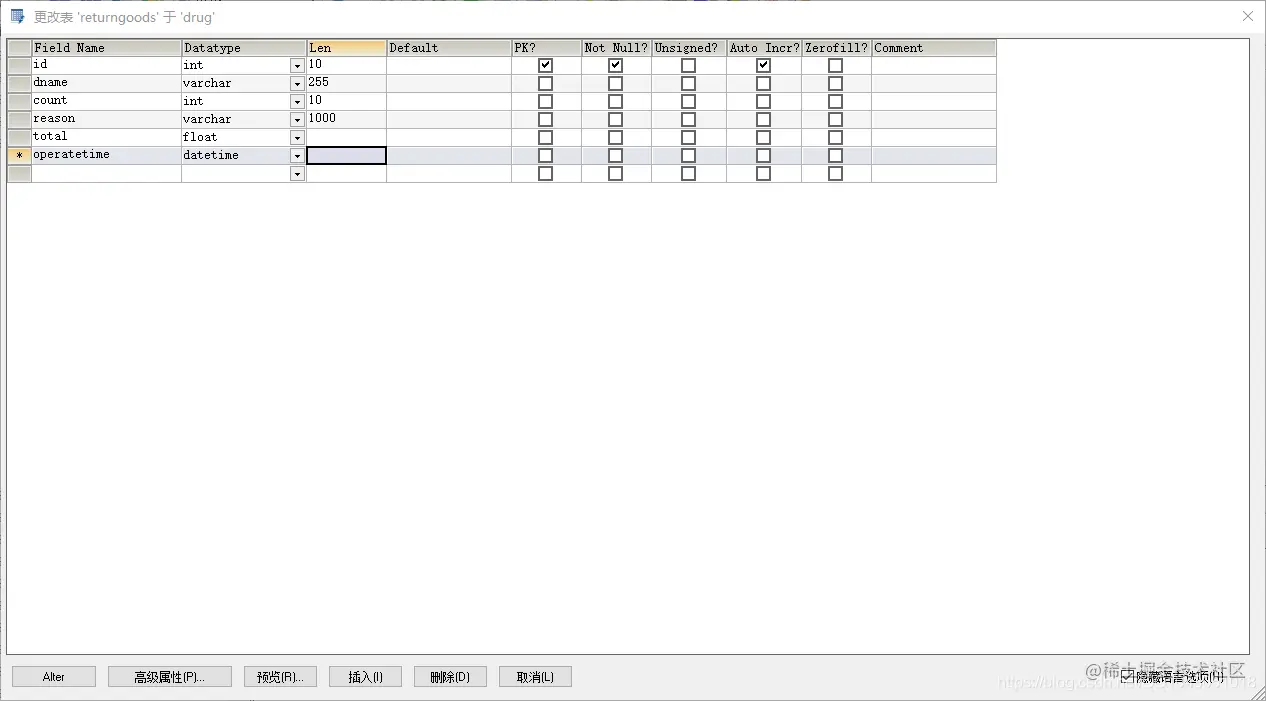This screenshot has height=701, width=1266.
Task: Select the Len cell of operatetime row
Action: [x=346, y=155]
